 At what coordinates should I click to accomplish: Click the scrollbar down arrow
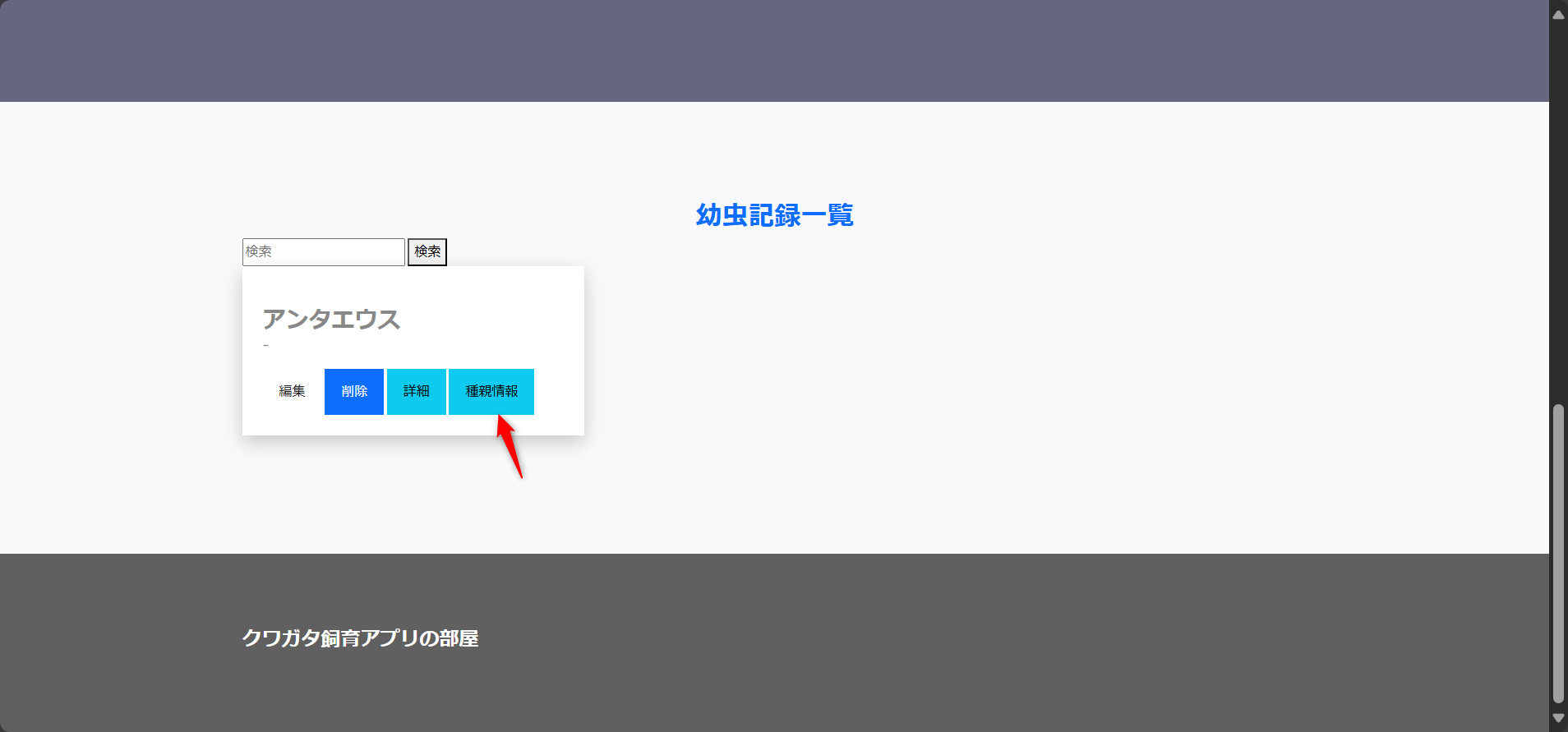click(1558, 718)
